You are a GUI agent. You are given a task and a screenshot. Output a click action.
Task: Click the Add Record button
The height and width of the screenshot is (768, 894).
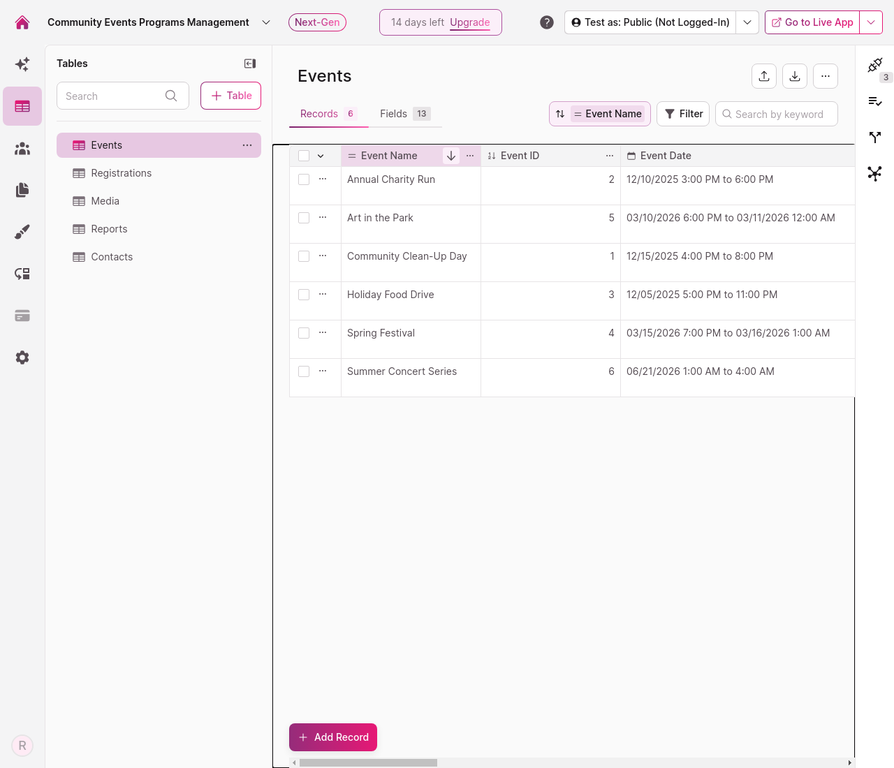[x=333, y=737]
